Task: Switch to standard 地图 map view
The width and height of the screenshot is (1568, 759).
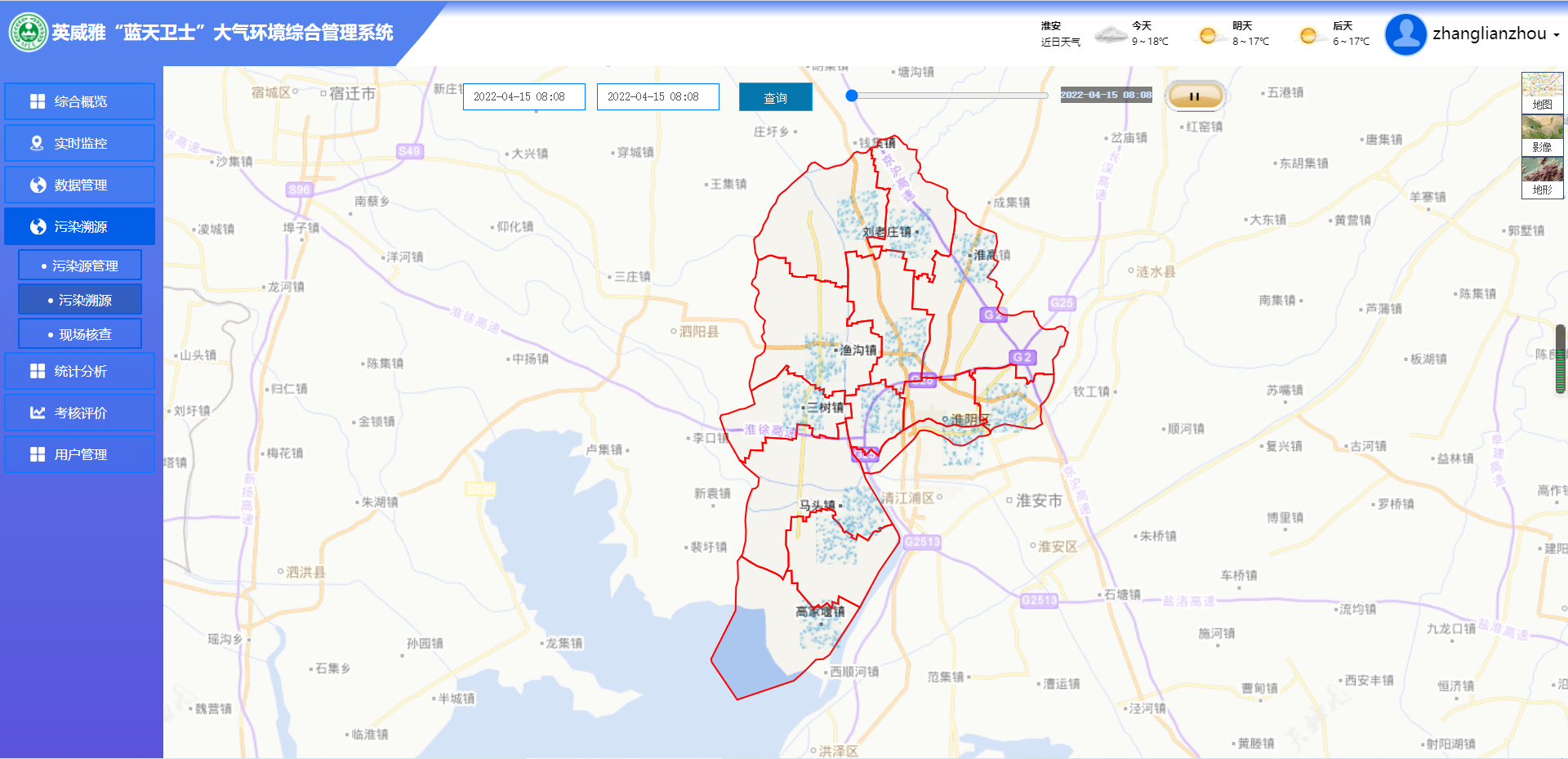Action: [1542, 92]
